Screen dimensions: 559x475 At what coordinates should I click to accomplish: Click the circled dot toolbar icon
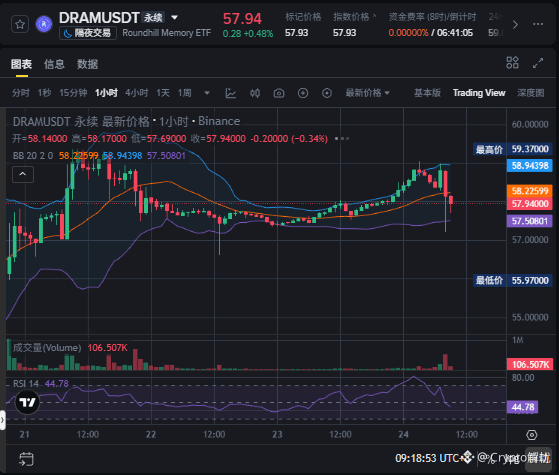click(327, 93)
